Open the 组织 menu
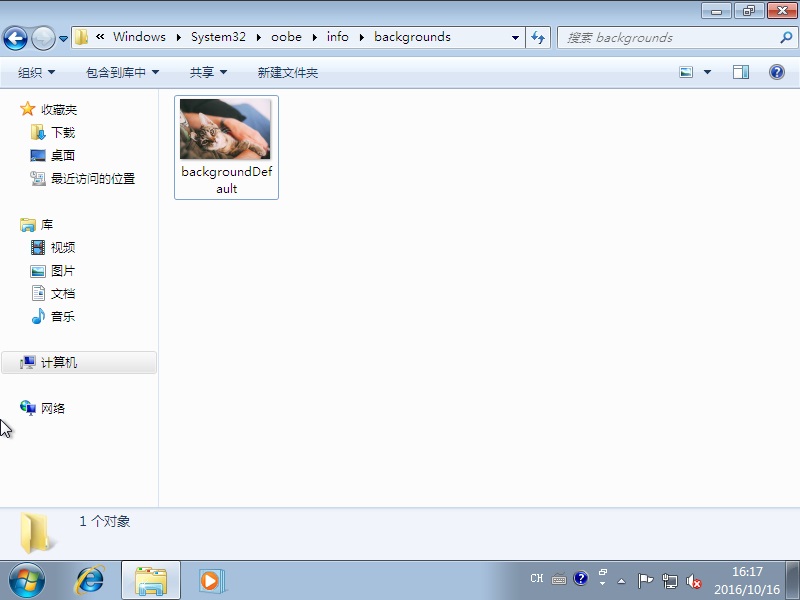This screenshot has width=800, height=600. coord(36,72)
